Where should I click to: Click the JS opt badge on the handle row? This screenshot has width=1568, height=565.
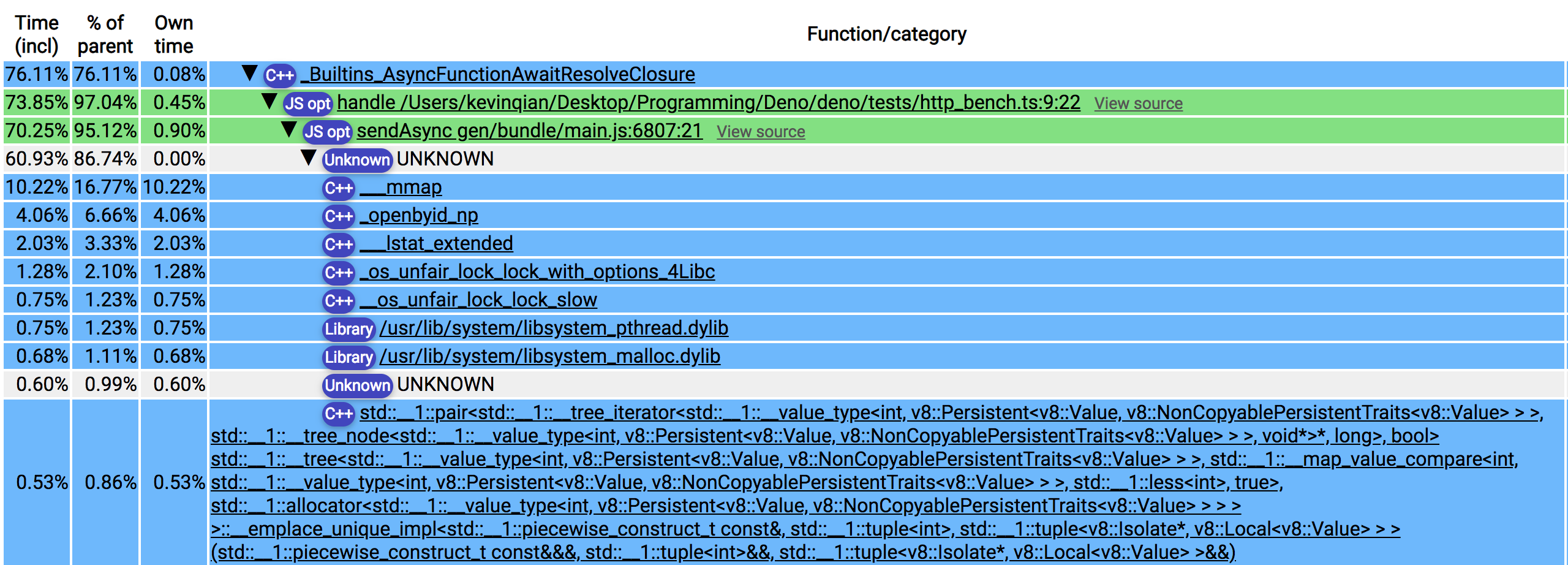click(308, 103)
